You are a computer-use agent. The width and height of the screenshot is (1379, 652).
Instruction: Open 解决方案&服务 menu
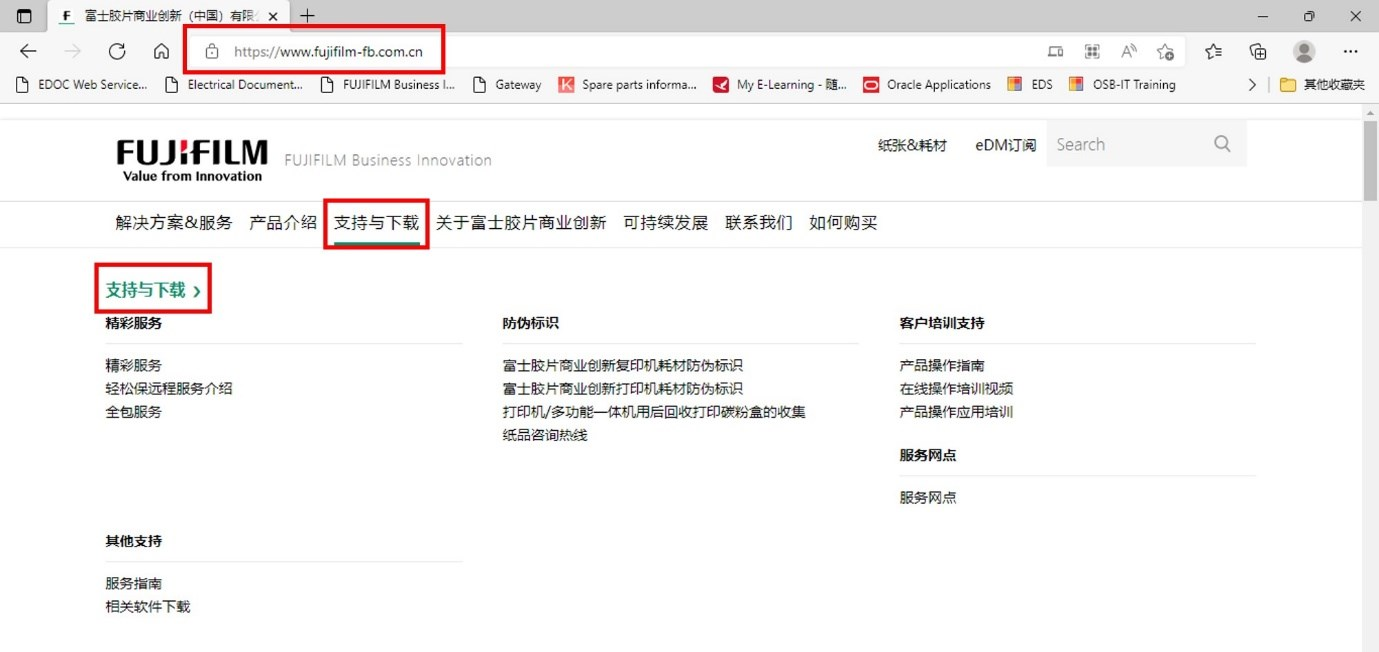[174, 223]
